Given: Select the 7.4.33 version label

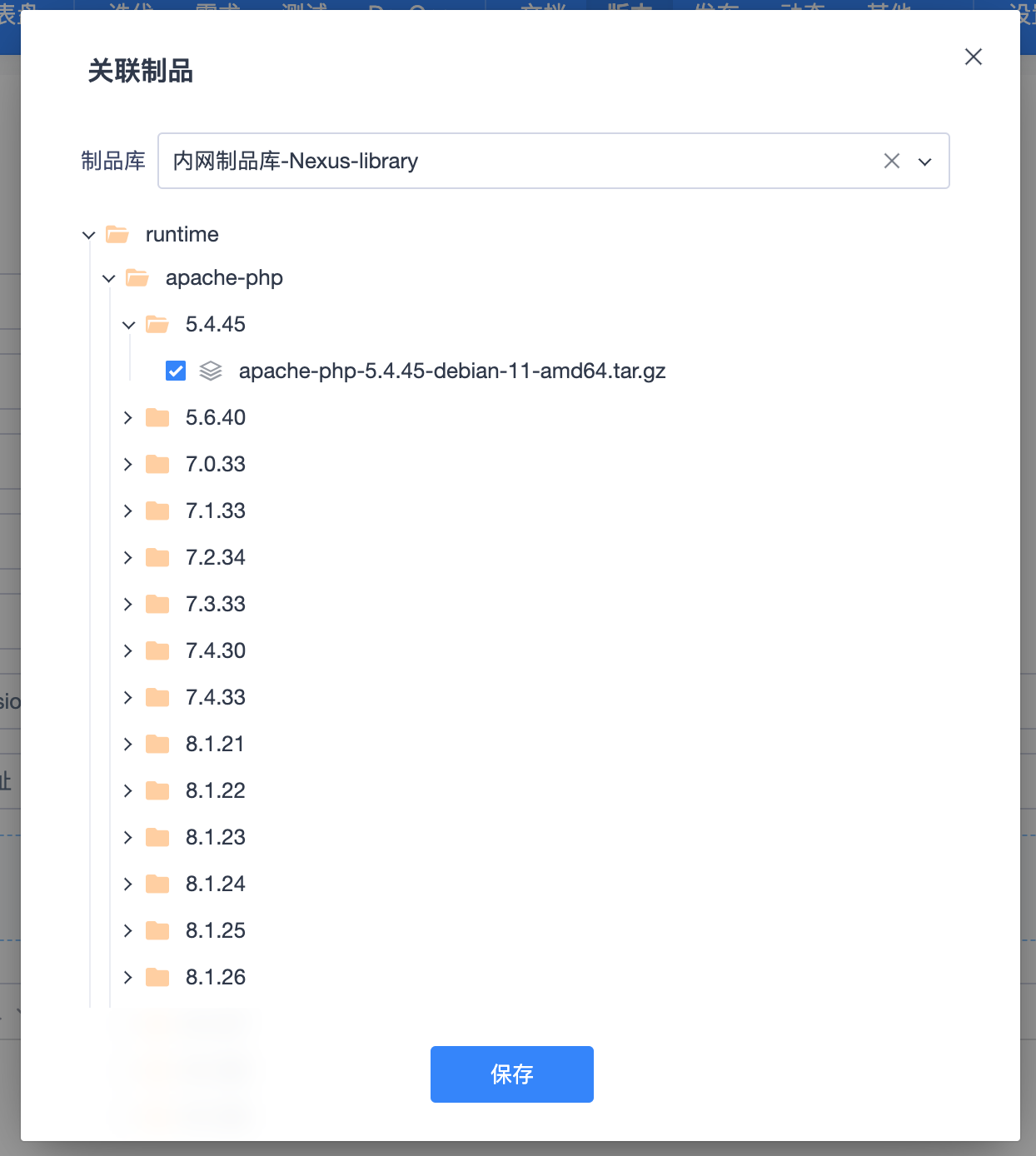Looking at the screenshot, I should pyautogui.click(x=216, y=697).
